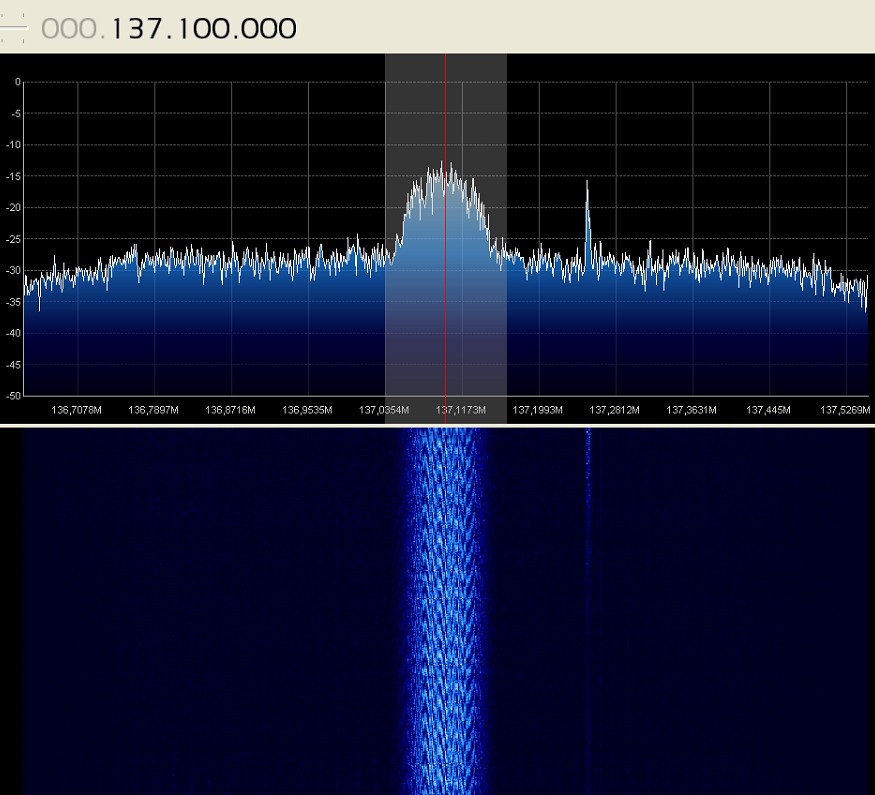The height and width of the screenshot is (795, 875).
Task: Click the grey filter passband left of the red line
Action: tap(415, 239)
